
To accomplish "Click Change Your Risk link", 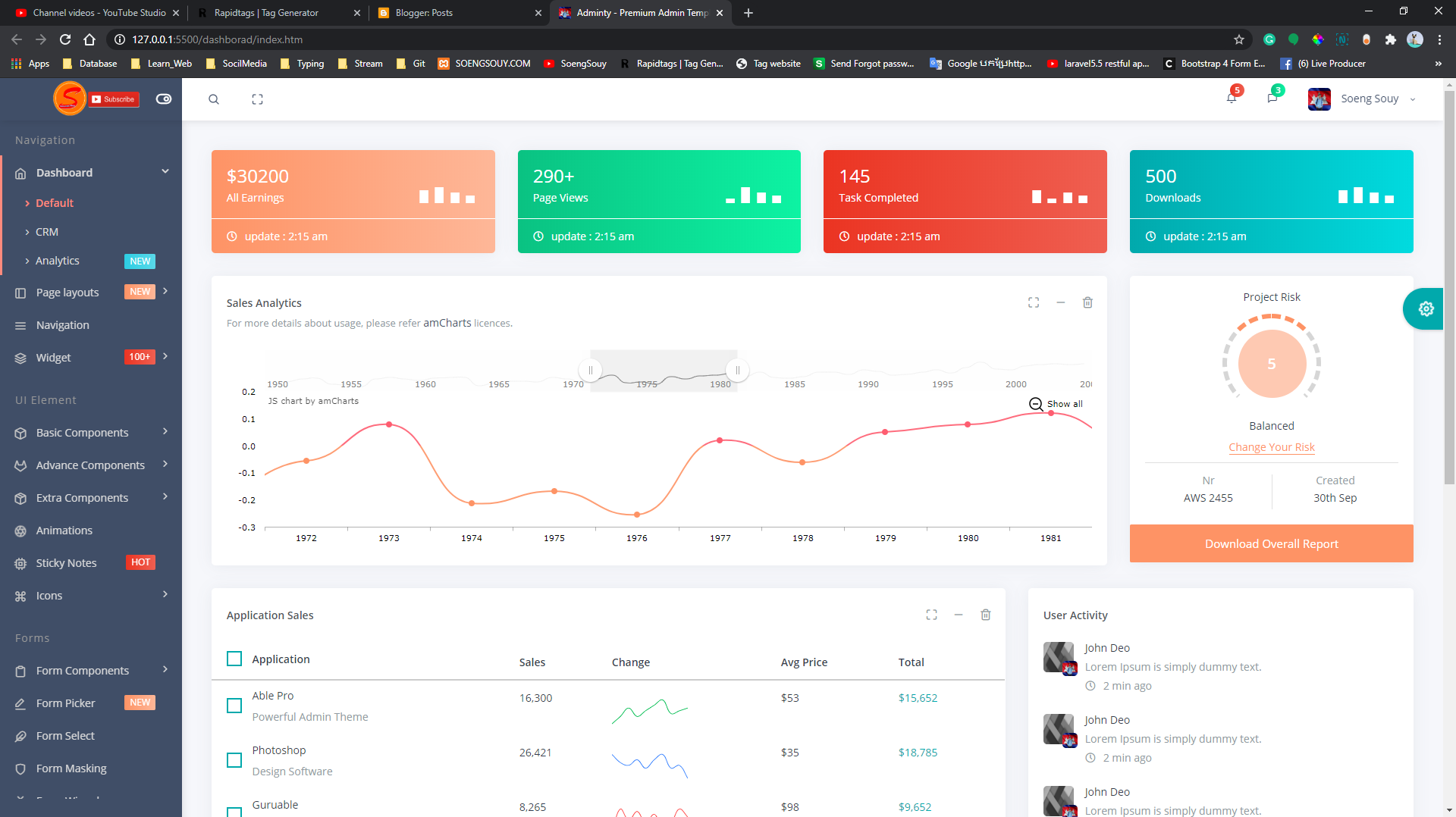I will pyautogui.click(x=1272, y=447).
